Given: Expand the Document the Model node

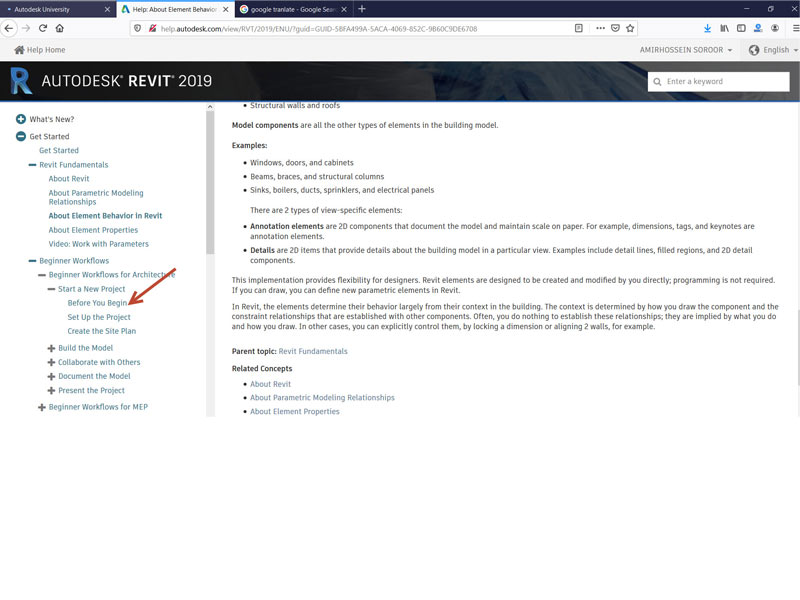Looking at the screenshot, I should tap(51, 377).
